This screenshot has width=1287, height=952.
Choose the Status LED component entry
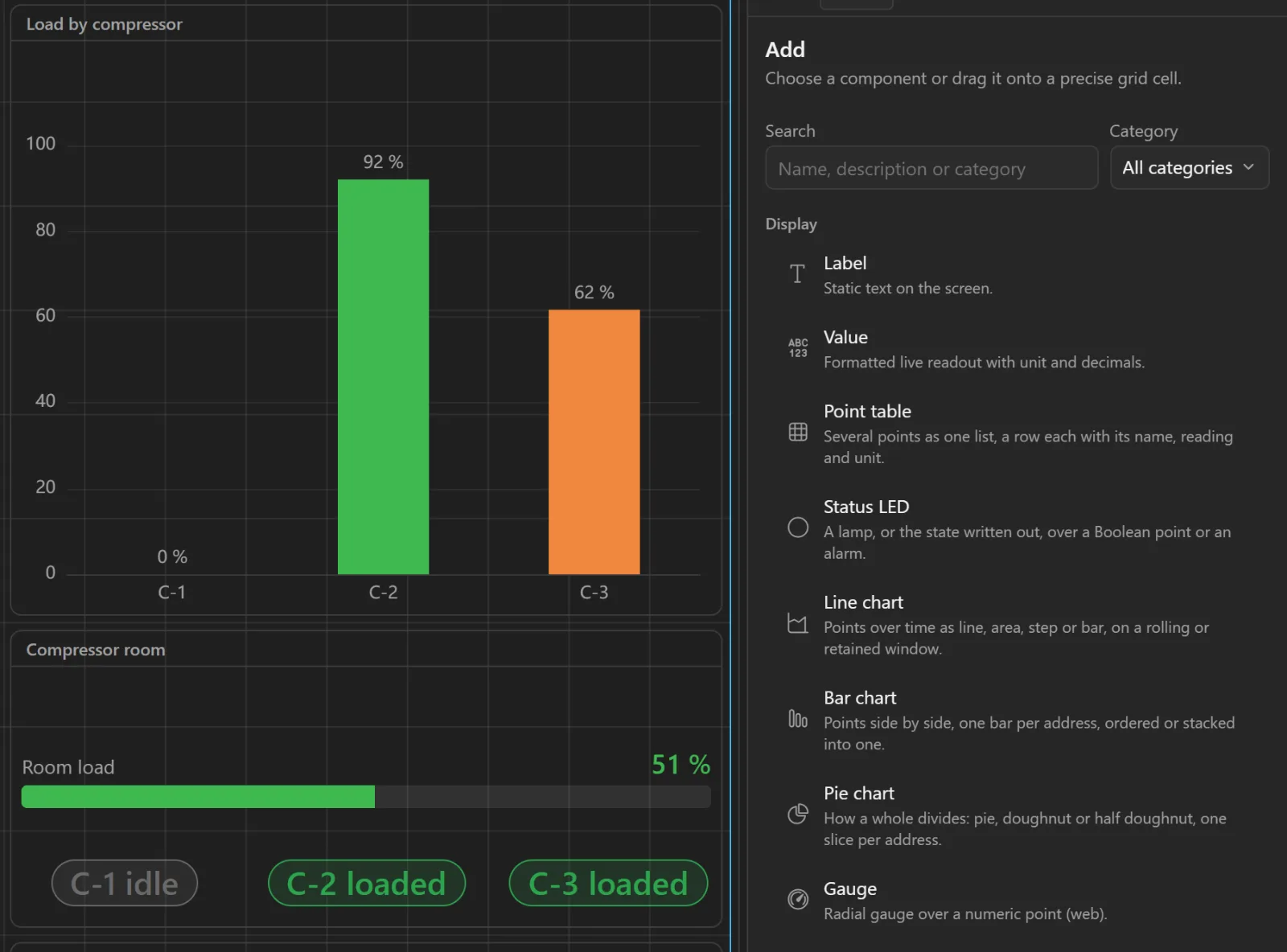[1017, 529]
